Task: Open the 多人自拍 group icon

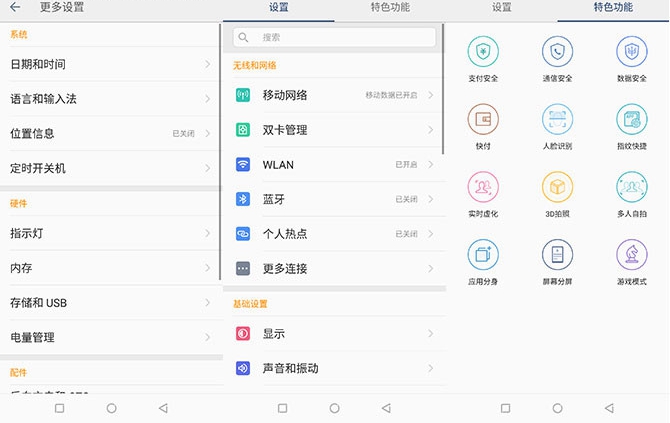Action: (632, 187)
